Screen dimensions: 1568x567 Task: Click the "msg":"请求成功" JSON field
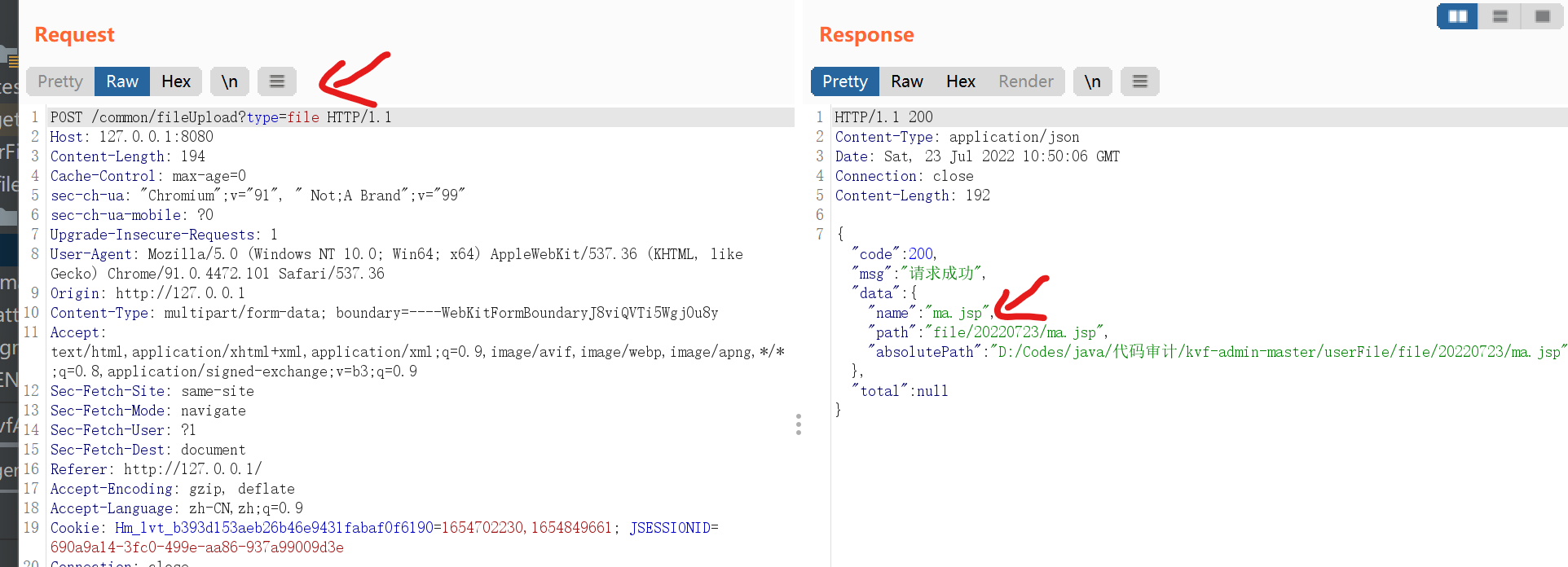coord(919,274)
